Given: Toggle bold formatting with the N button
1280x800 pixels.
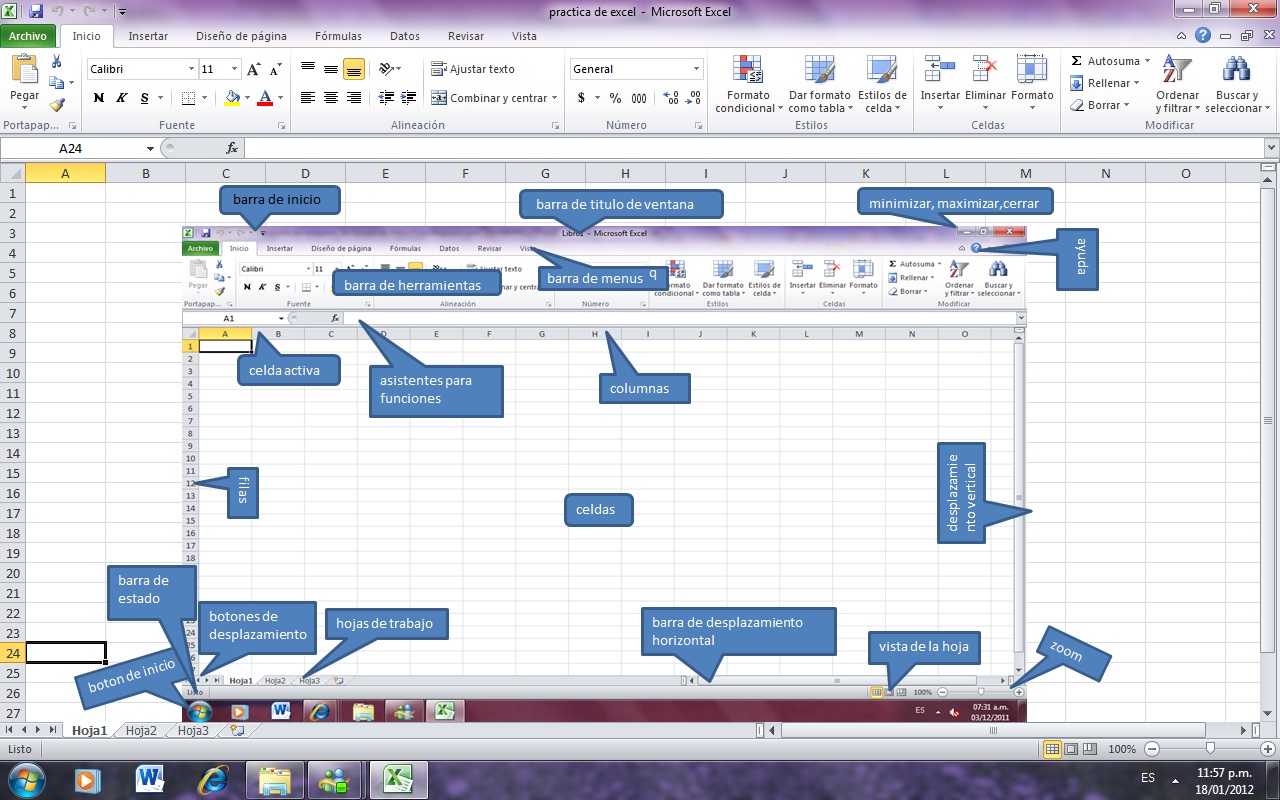Looking at the screenshot, I should click(98, 99).
